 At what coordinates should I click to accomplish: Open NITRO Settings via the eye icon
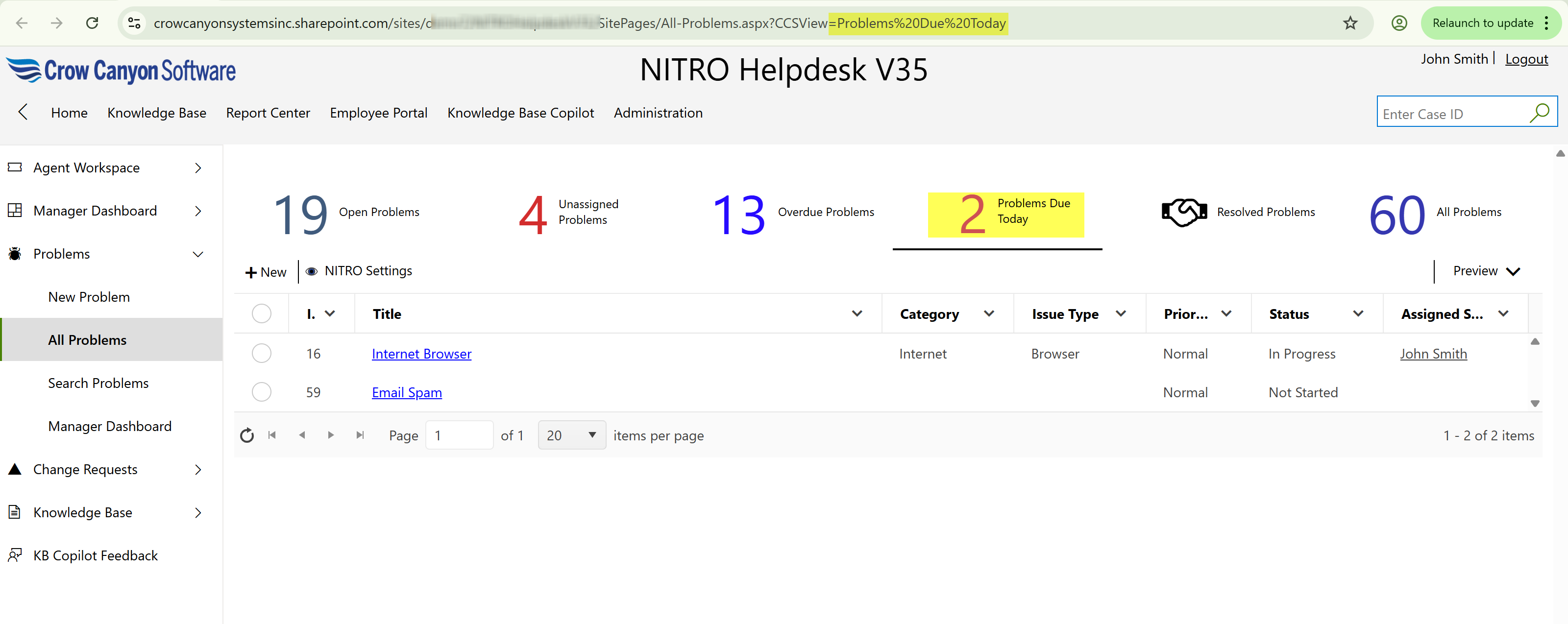tap(312, 271)
